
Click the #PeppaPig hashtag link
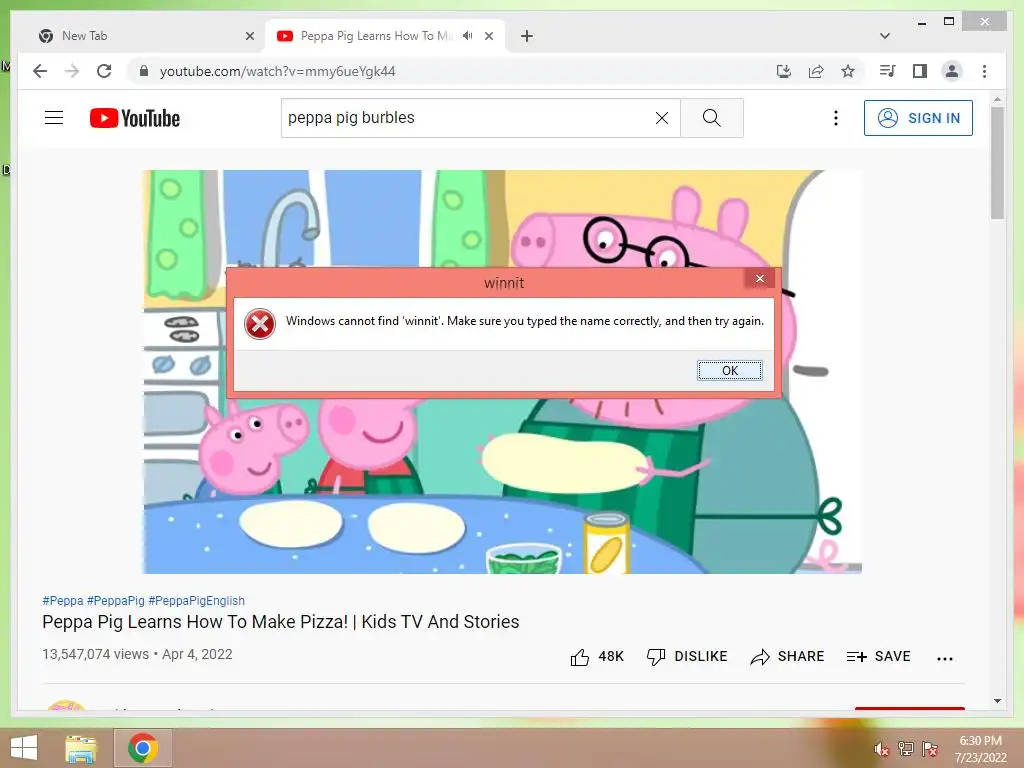pyautogui.click(x=116, y=600)
